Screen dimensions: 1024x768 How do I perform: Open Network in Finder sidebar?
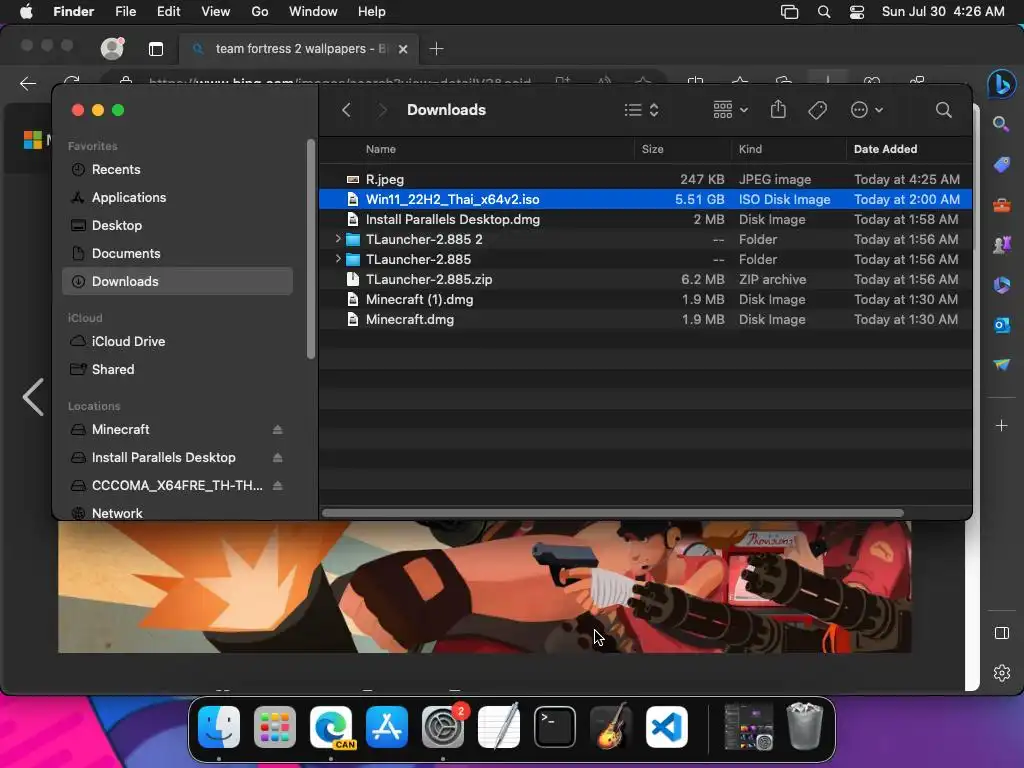pos(178,513)
